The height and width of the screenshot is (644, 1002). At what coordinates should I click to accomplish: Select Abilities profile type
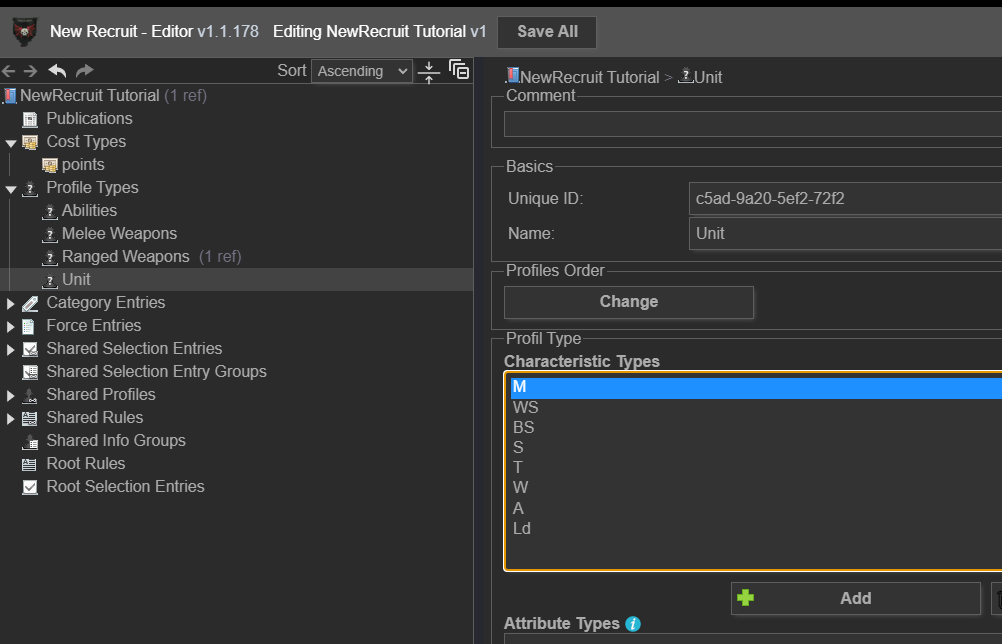(x=89, y=210)
